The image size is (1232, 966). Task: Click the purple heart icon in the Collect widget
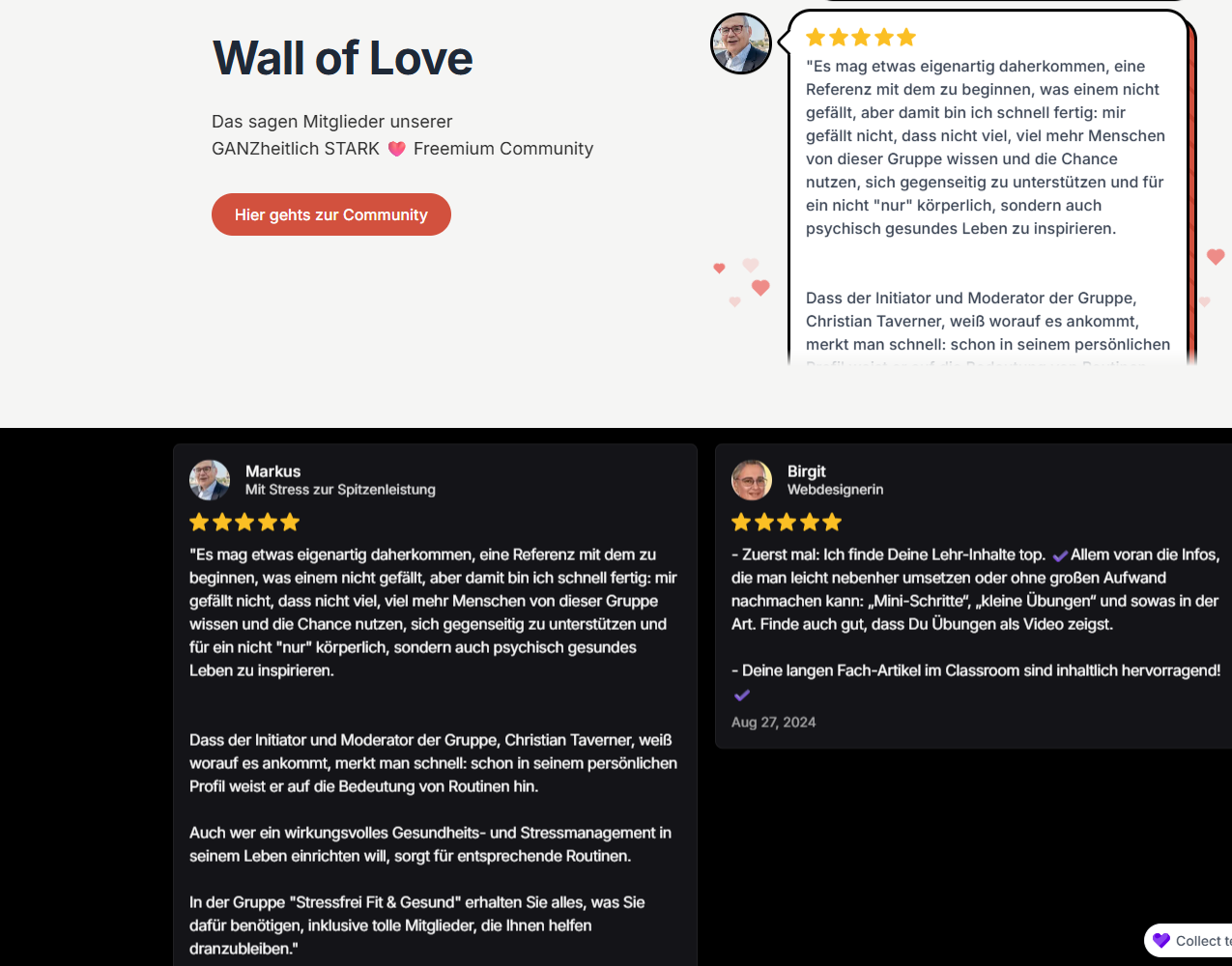1161,941
